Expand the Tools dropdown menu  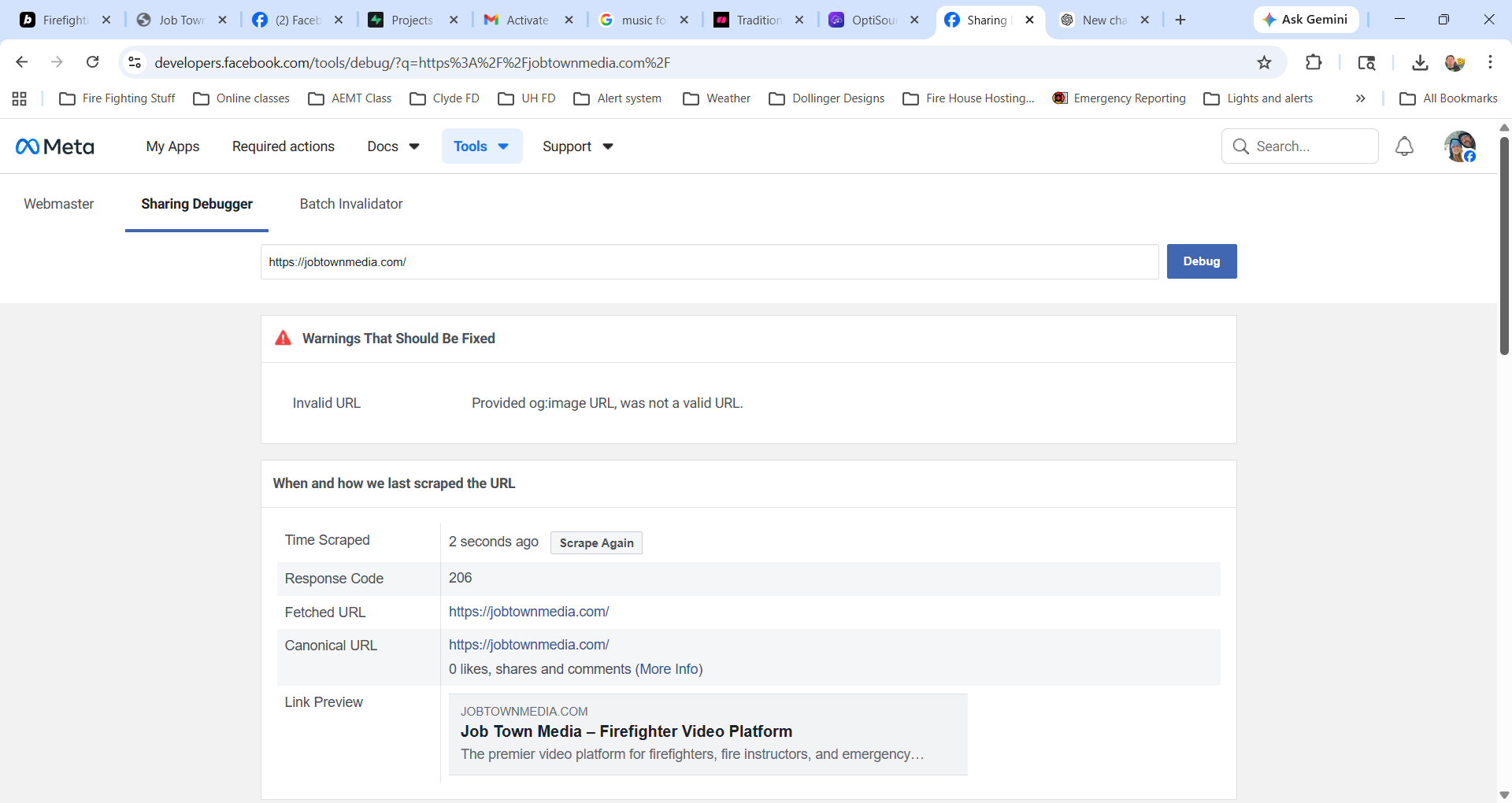click(481, 146)
